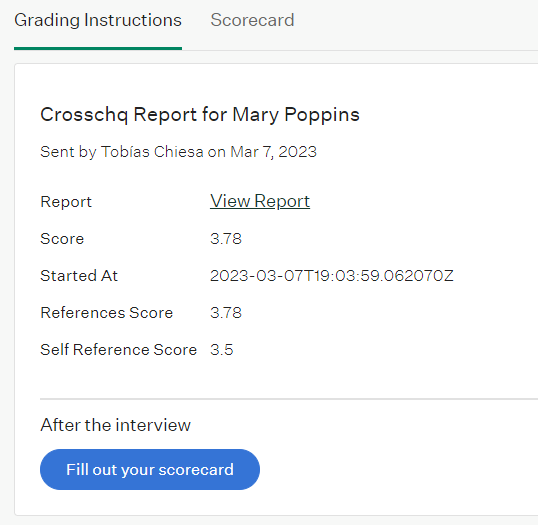Click the sender name Tobías Chiesa
This screenshot has height=525, width=538.
pyautogui.click(x=152, y=152)
